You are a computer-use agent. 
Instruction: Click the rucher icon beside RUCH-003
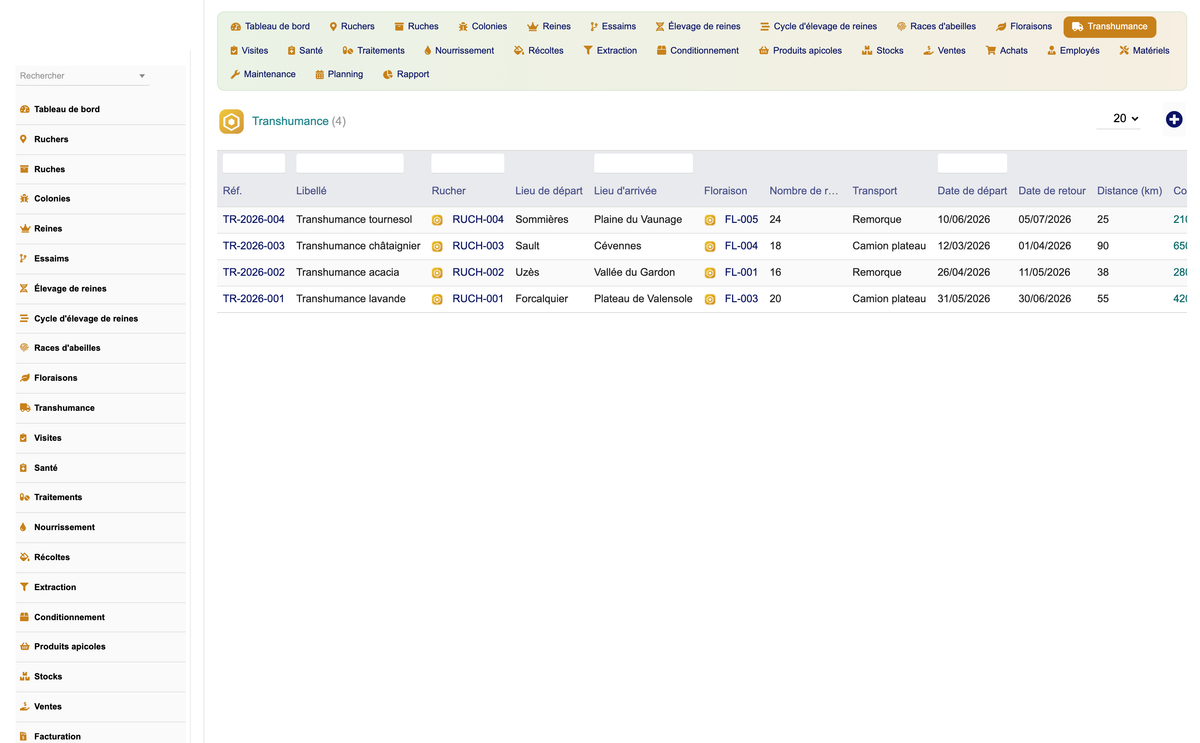click(437, 246)
